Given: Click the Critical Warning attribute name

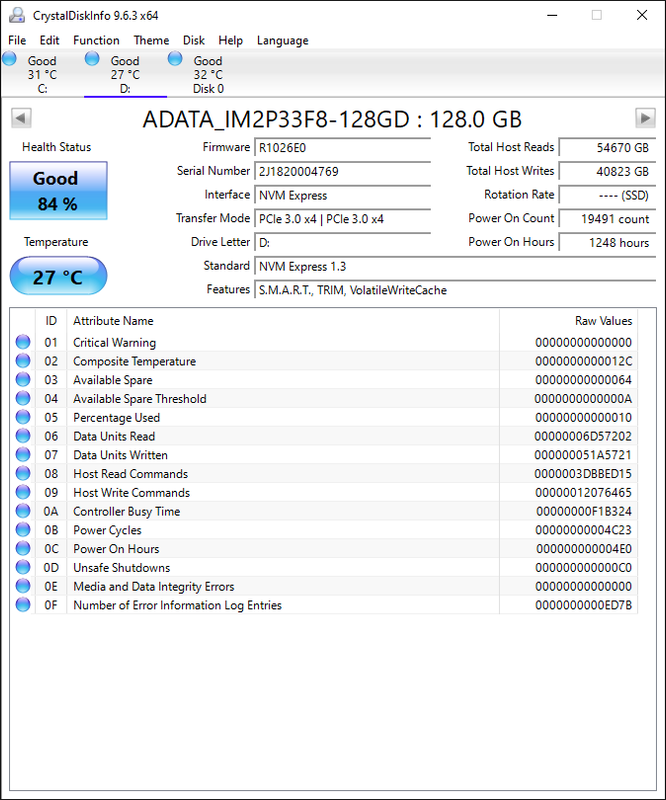Looking at the screenshot, I should click(x=114, y=342).
